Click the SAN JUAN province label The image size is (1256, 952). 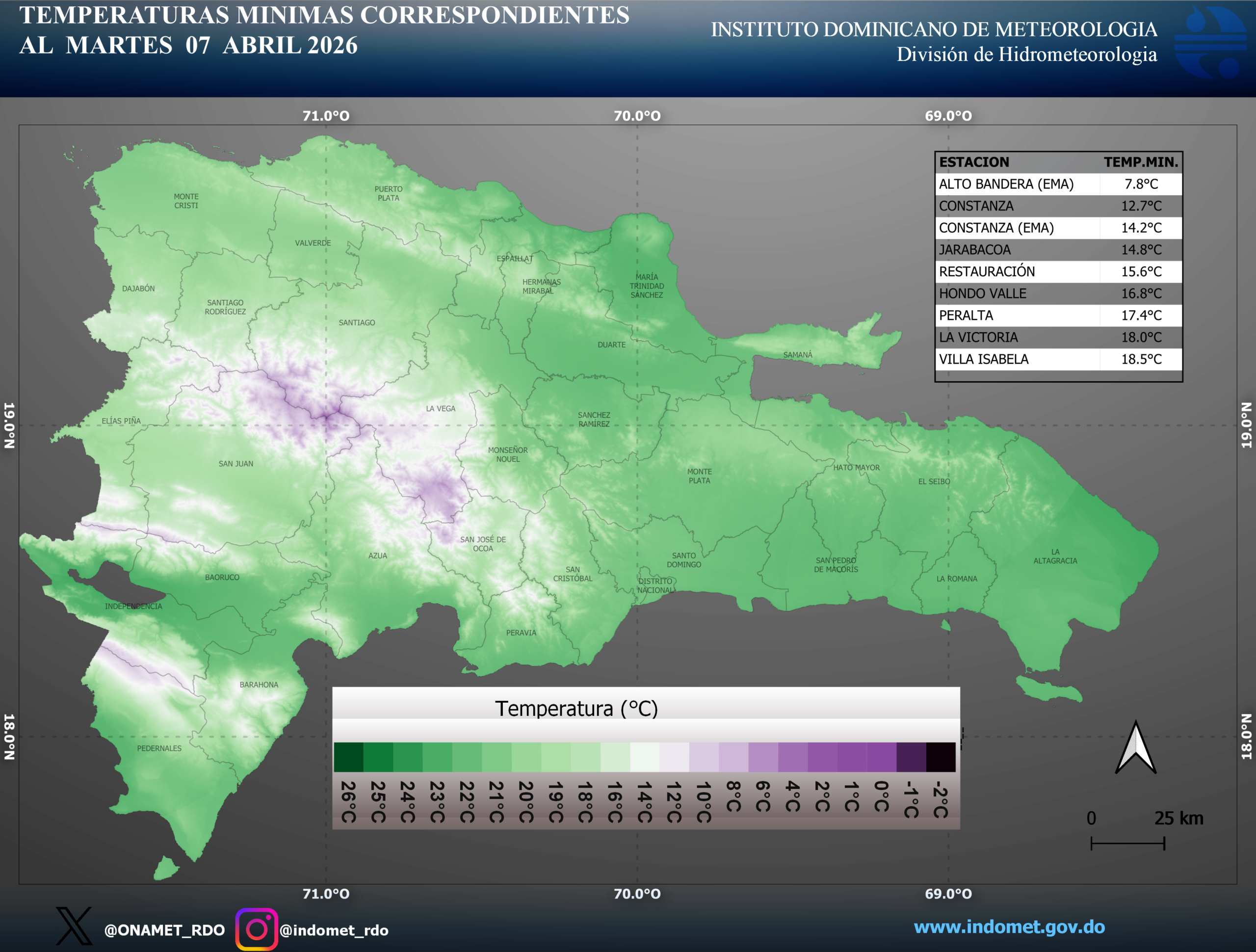pyautogui.click(x=235, y=464)
